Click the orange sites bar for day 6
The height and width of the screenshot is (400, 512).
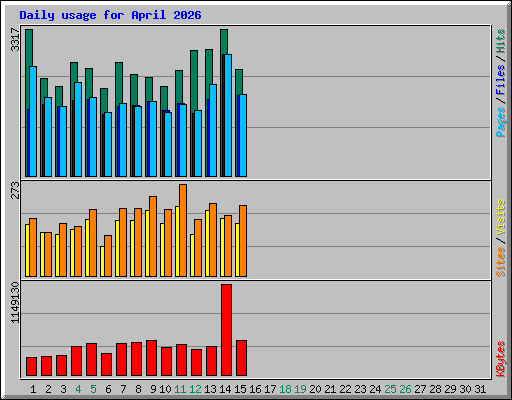[108, 256]
